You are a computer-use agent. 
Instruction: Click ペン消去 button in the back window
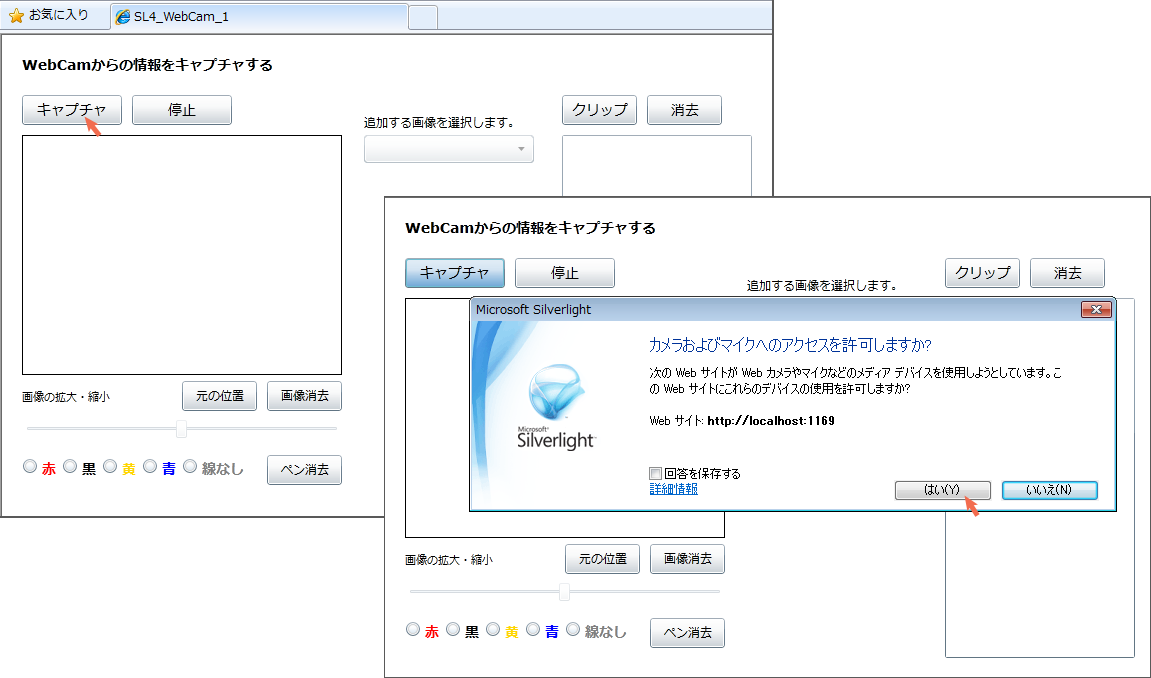point(305,470)
